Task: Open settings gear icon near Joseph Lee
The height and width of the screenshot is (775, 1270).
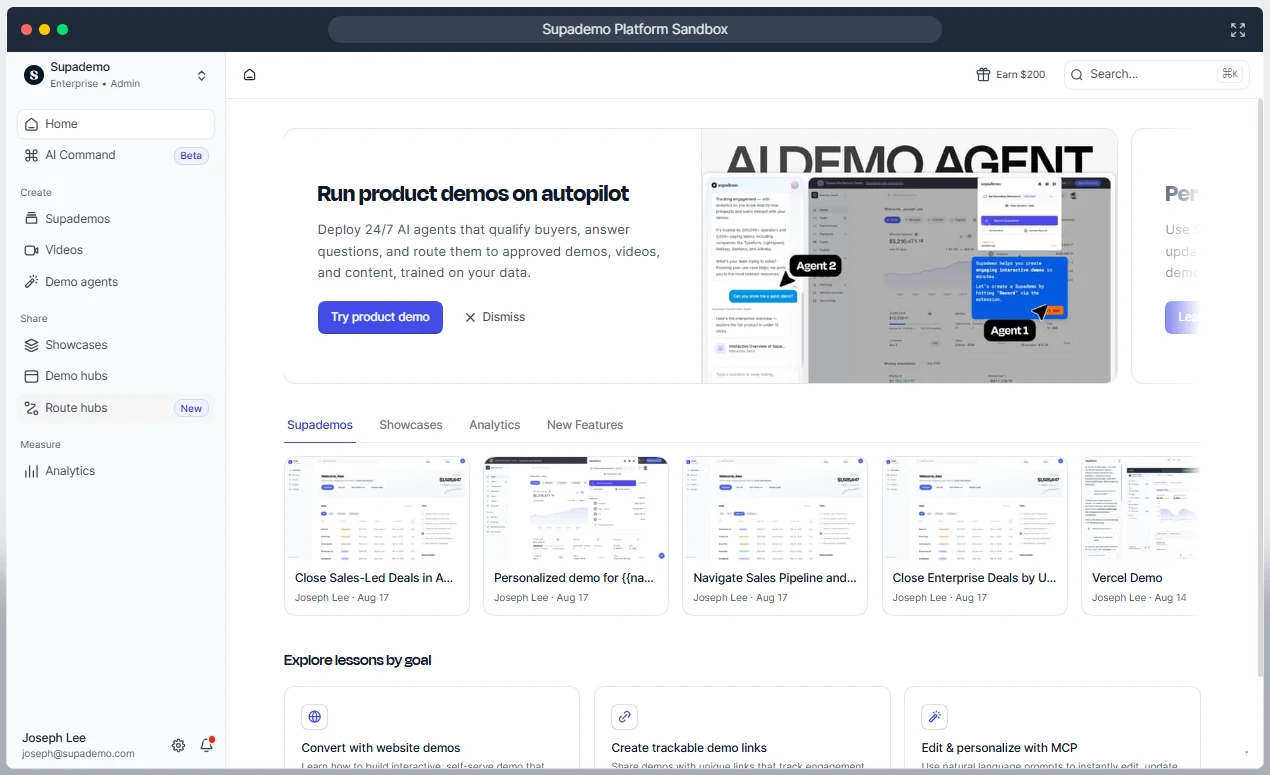Action: [x=178, y=745]
